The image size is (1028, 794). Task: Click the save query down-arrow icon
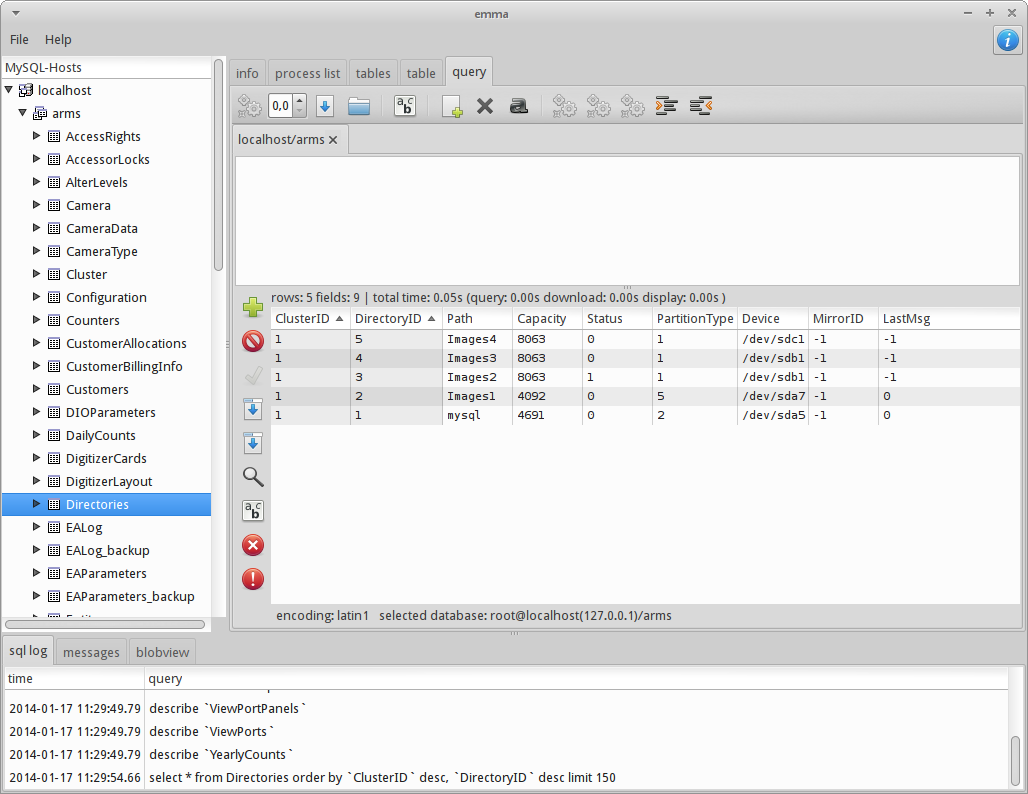325,106
